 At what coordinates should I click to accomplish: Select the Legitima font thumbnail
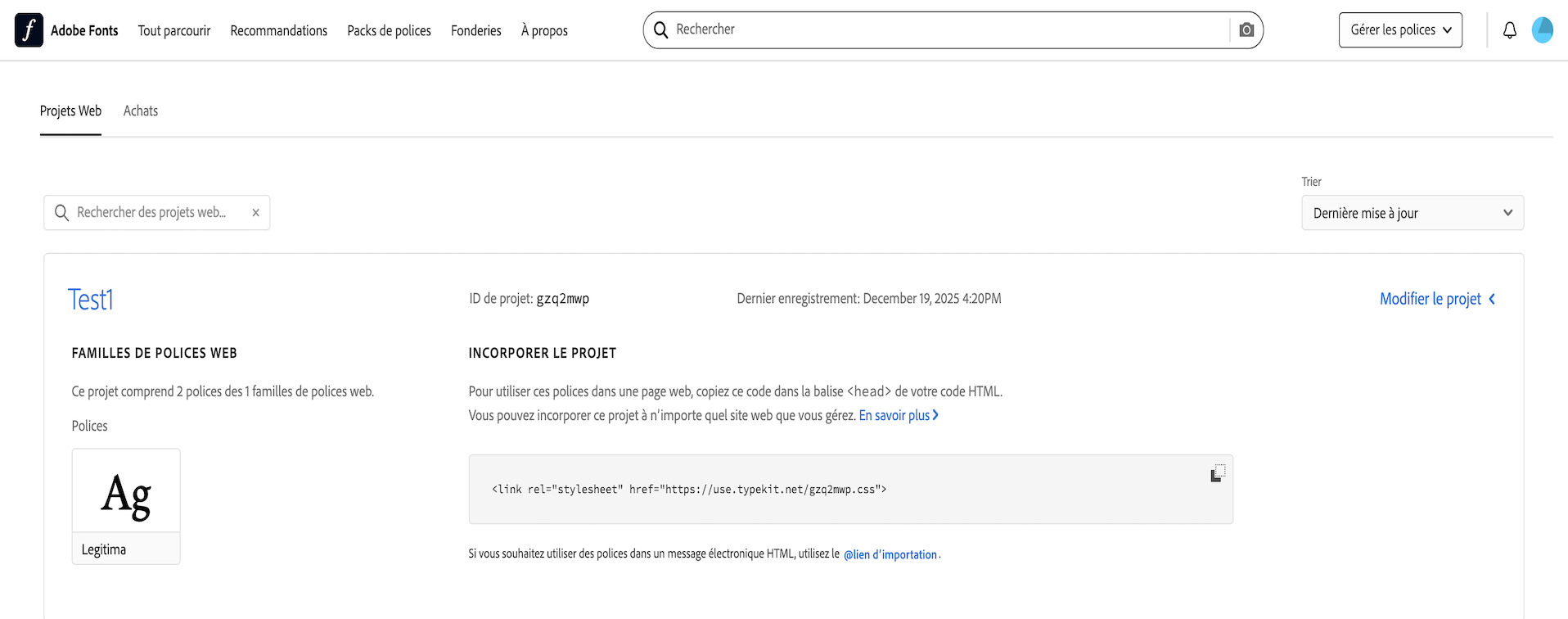point(126,506)
